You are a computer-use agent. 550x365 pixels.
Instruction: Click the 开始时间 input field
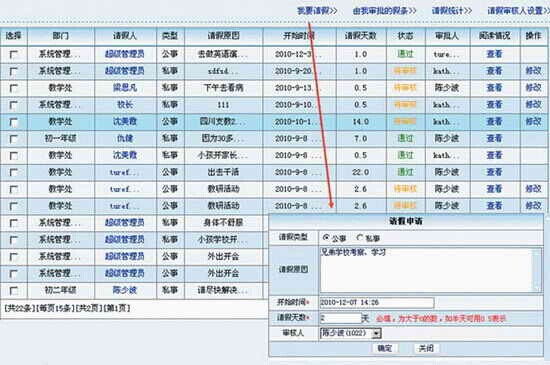[x=377, y=302]
